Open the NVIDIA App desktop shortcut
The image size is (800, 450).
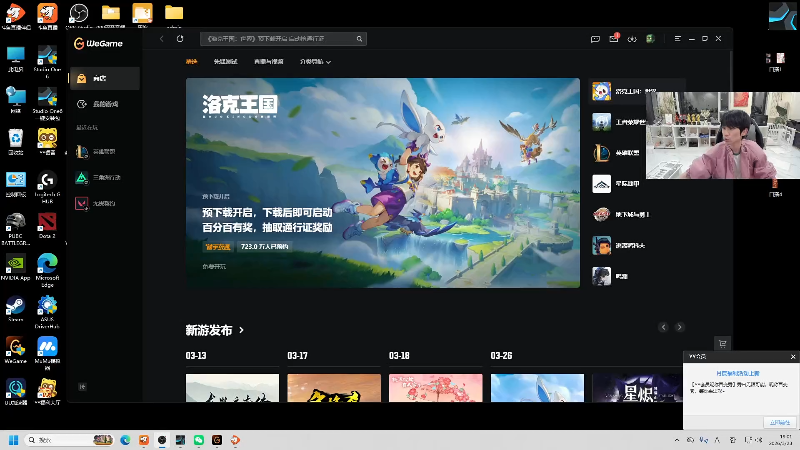(15, 267)
